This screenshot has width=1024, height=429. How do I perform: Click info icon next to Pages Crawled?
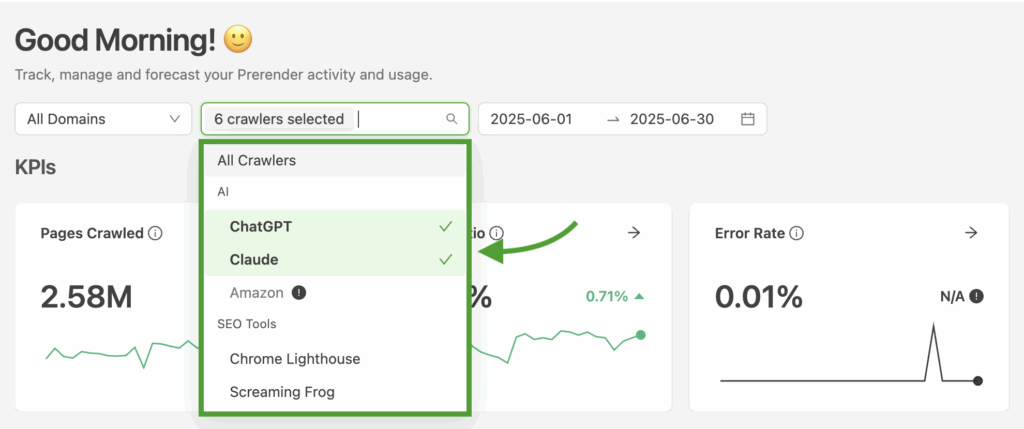[155, 233]
